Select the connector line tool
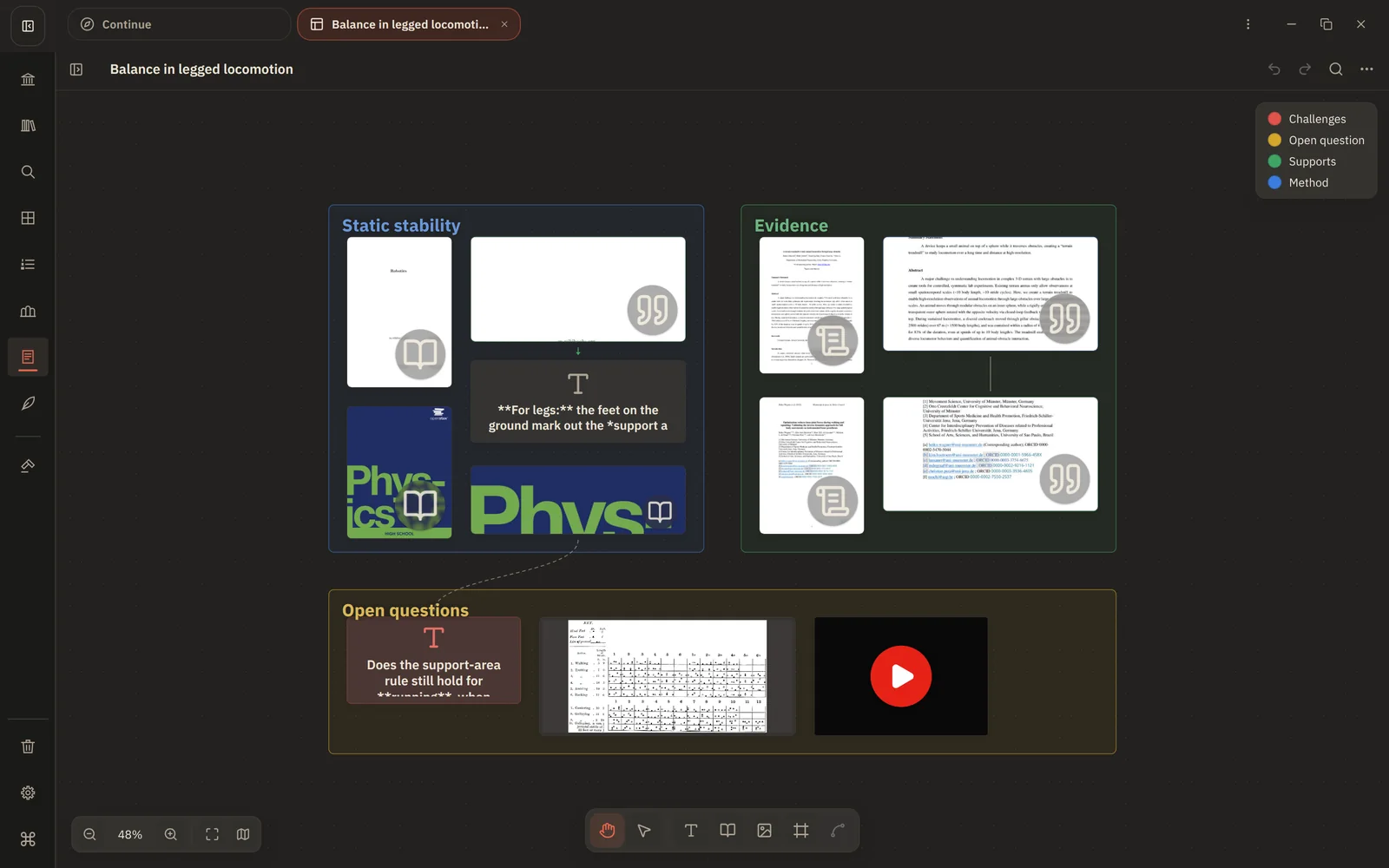Viewport: 1389px width, 868px height. (x=838, y=831)
